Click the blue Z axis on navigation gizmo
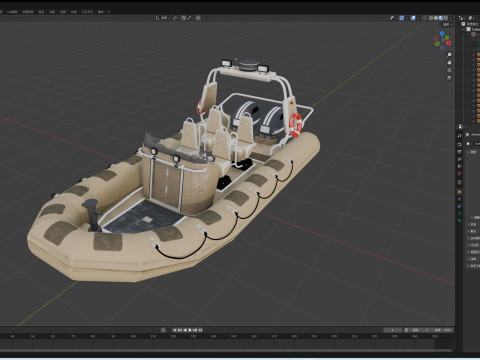This screenshot has width=480, height=360. (442, 33)
